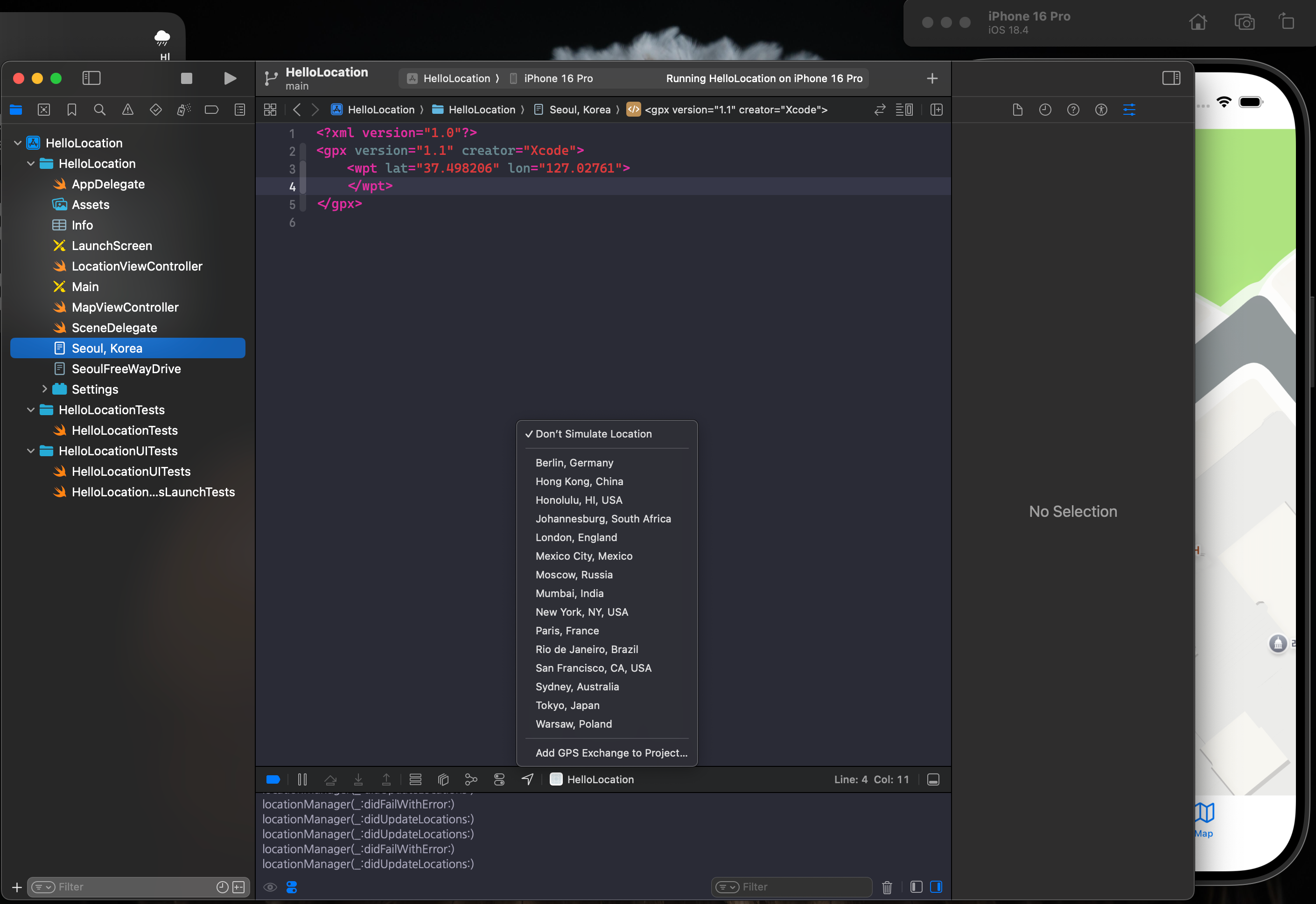The width and height of the screenshot is (1316, 904).
Task: Step over in debugger
Action: tap(330, 780)
